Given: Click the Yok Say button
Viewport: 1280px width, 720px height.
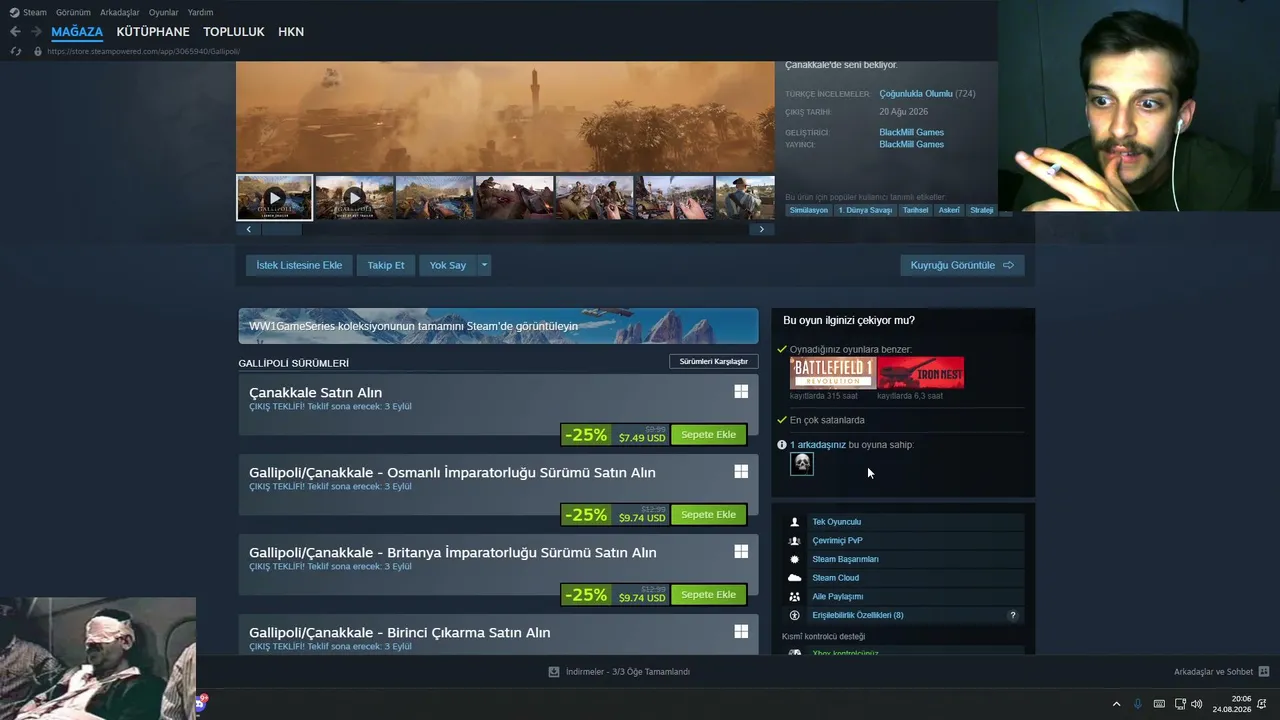Looking at the screenshot, I should (448, 265).
